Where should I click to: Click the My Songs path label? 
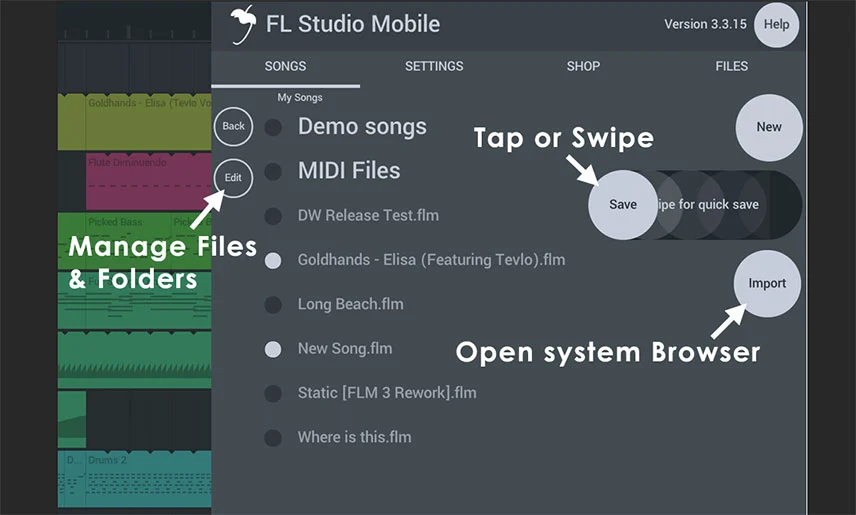coord(300,98)
